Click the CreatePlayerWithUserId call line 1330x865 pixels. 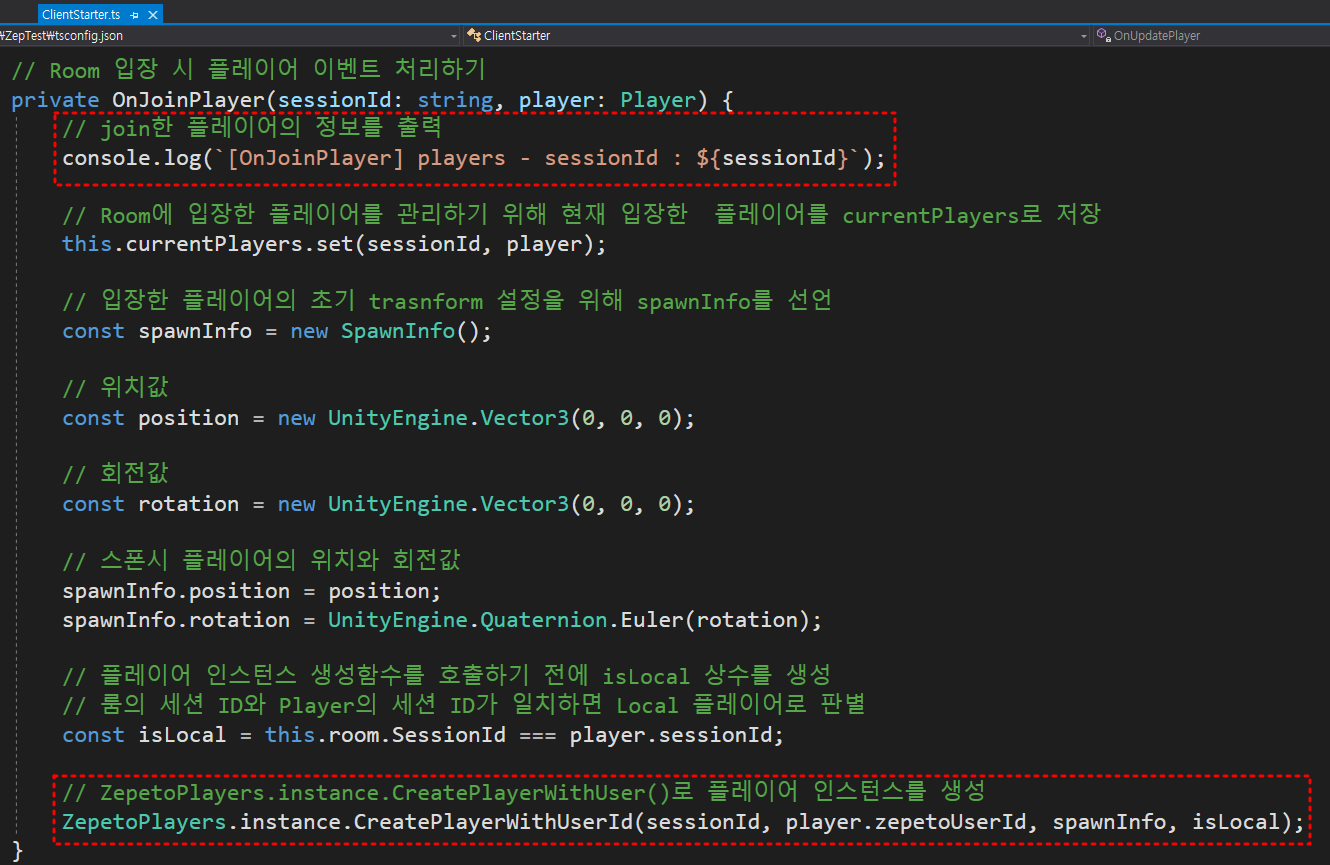(x=683, y=822)
